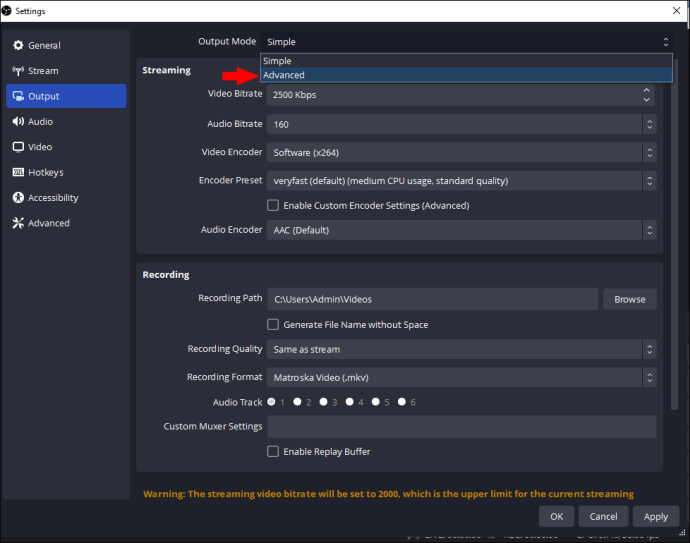Viewport: 690px width, 543px height.
Task: Select Audio Track 3
Action: point(323,402)
